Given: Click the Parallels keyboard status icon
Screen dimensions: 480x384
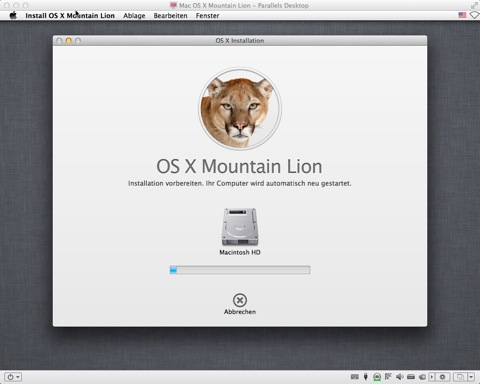Looking at the screenshot, I should (x=355, y=377).
